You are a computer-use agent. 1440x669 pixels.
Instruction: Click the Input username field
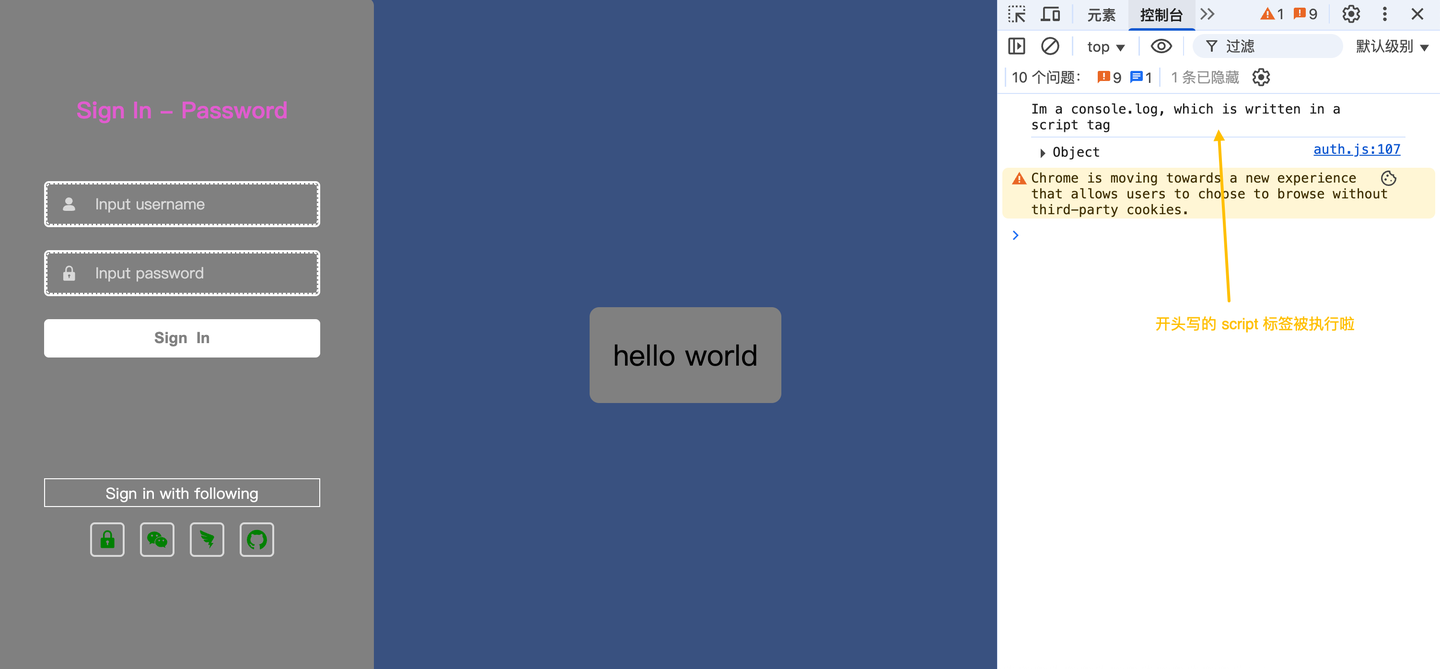[x=182, y=204]
